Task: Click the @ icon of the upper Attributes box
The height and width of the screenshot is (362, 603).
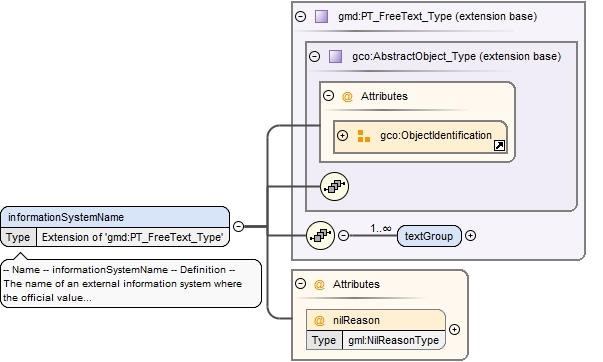Action: [347, 96]
